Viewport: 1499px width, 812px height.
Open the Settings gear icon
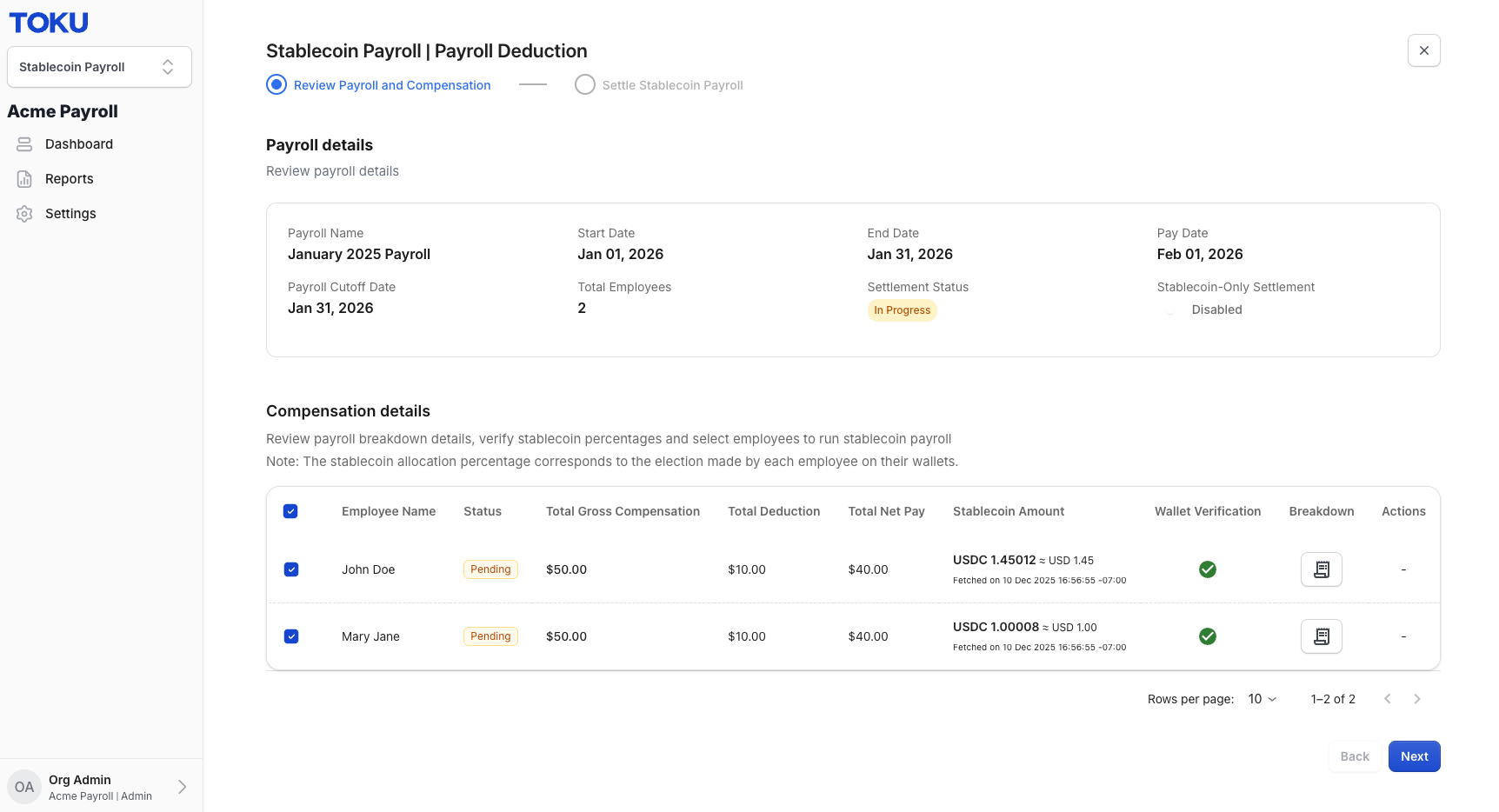point(24,214)
